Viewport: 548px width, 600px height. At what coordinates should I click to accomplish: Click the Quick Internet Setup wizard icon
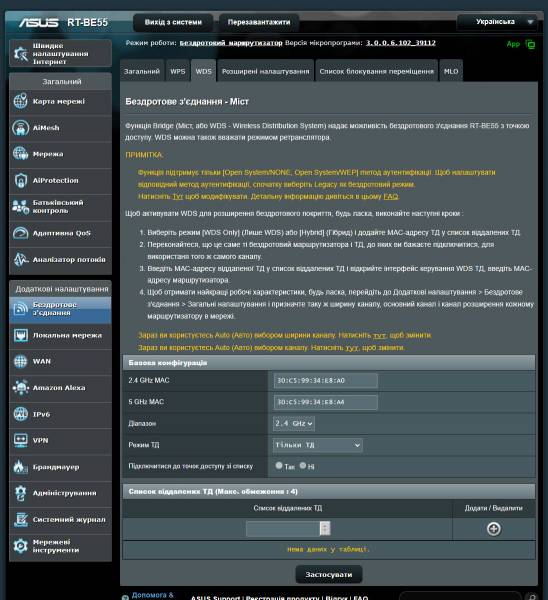coord(20,54)
